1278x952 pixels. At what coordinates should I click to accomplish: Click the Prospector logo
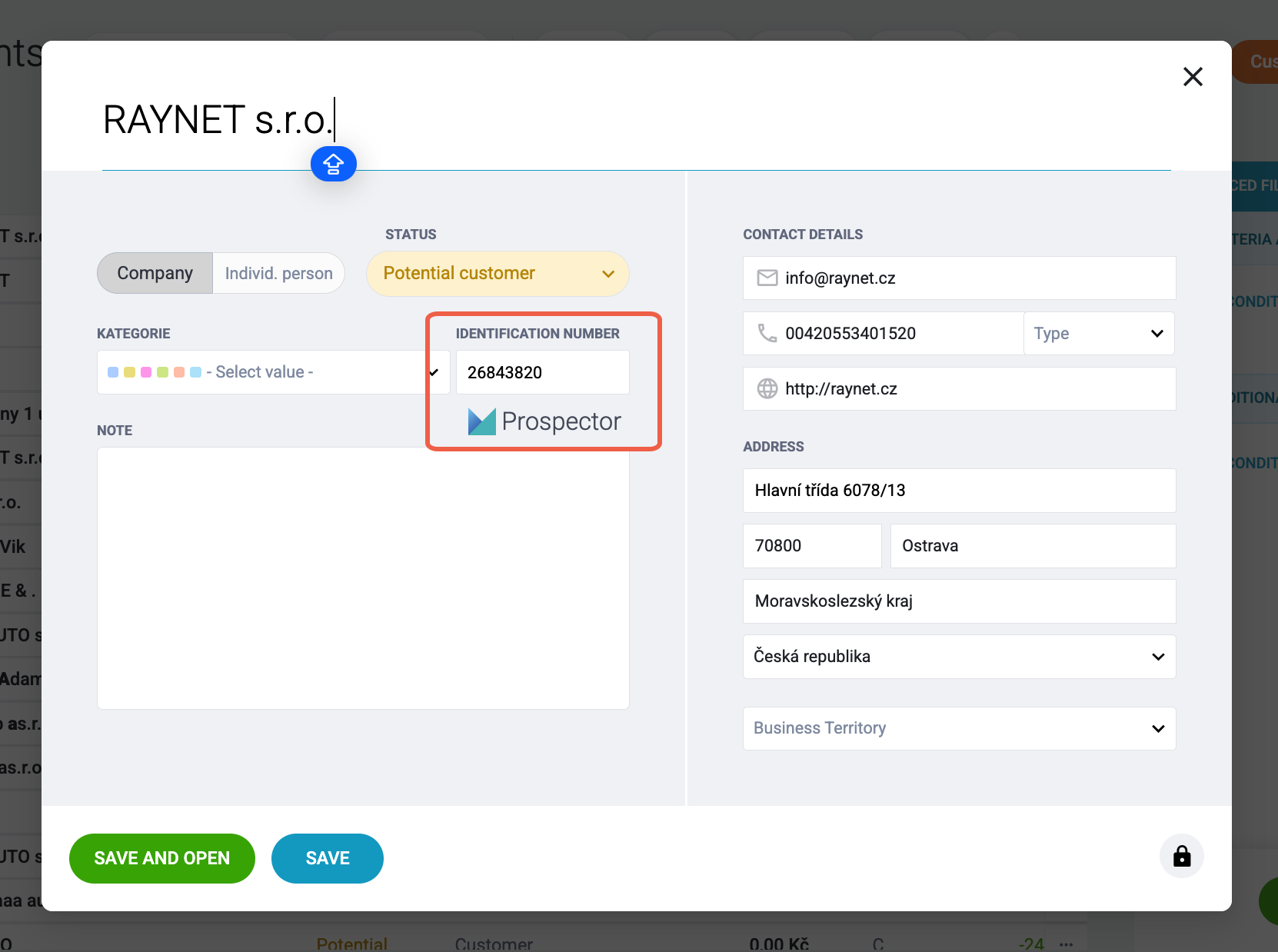tap(544, 421)
